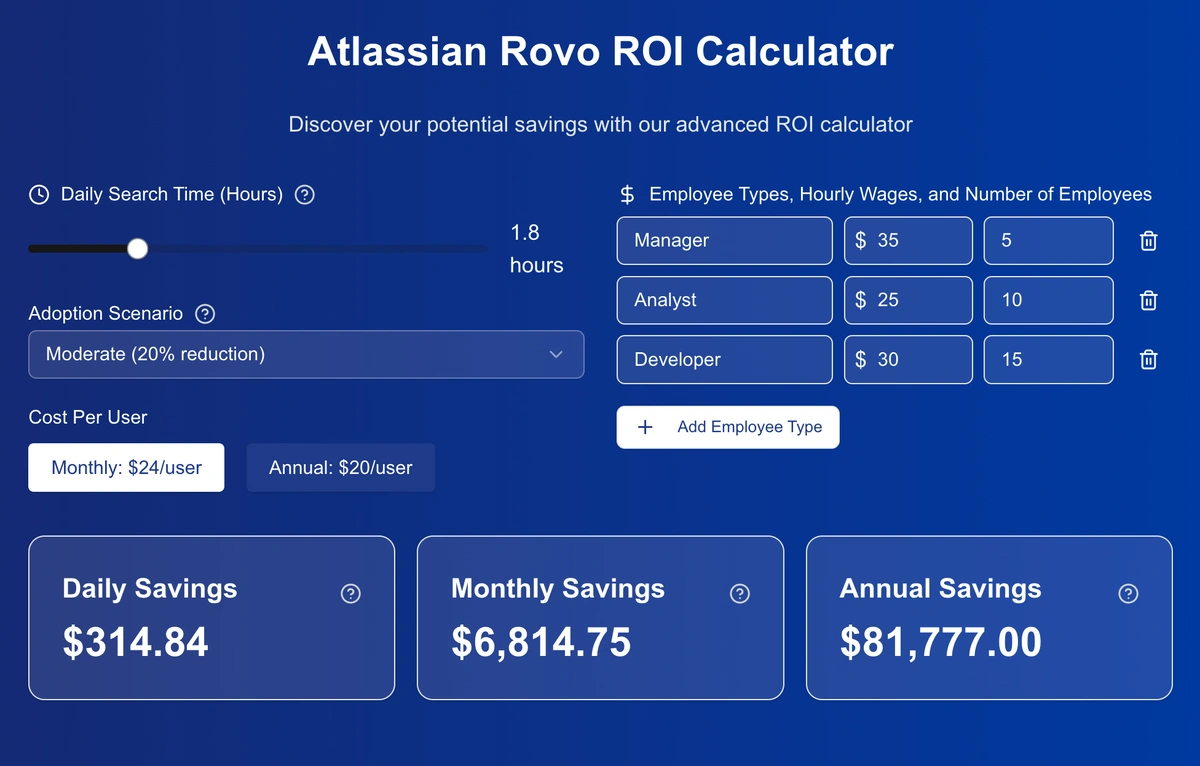Click the Developer name input field
This screenshot has width=1200, height=766.
tap(724, 360)
